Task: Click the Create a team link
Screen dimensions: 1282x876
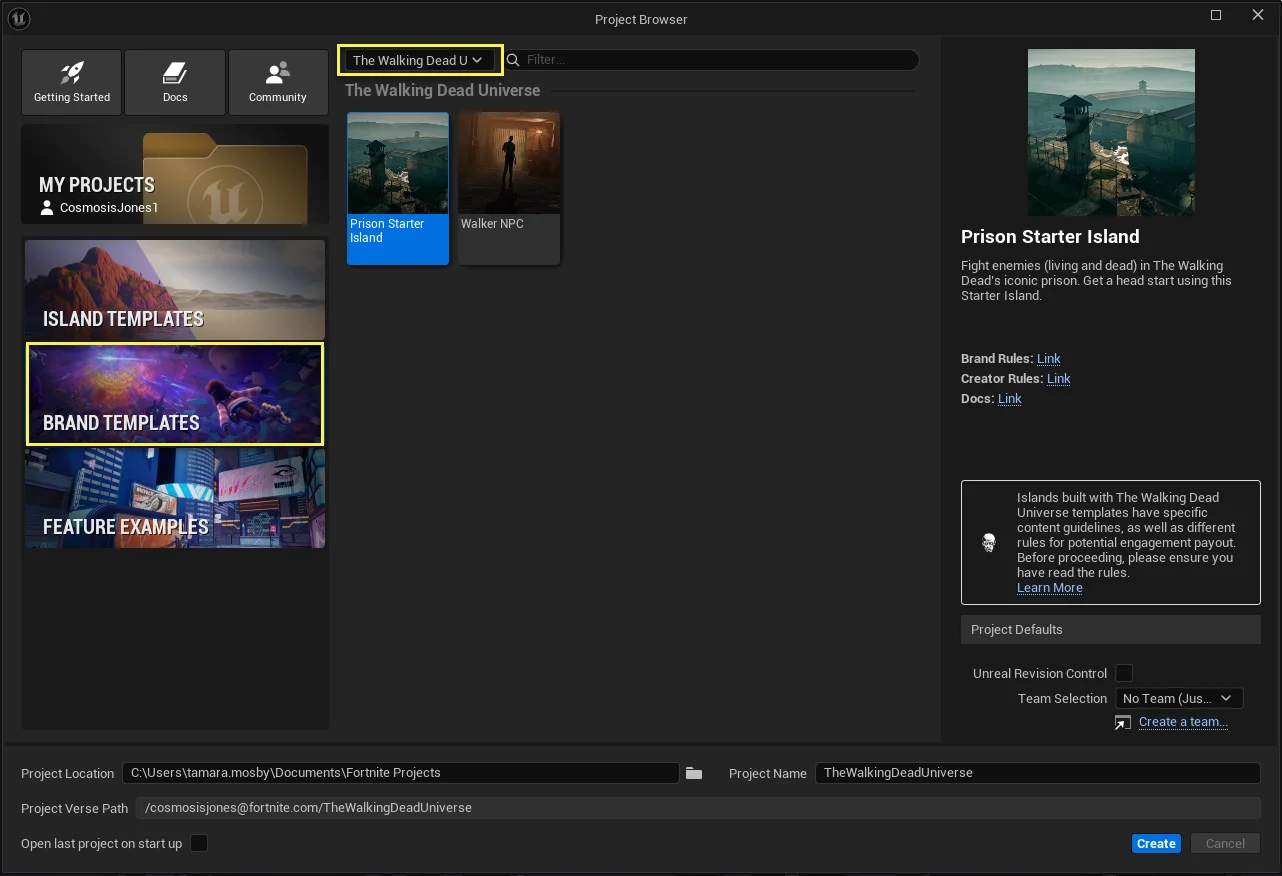Action: (1183, 722)
